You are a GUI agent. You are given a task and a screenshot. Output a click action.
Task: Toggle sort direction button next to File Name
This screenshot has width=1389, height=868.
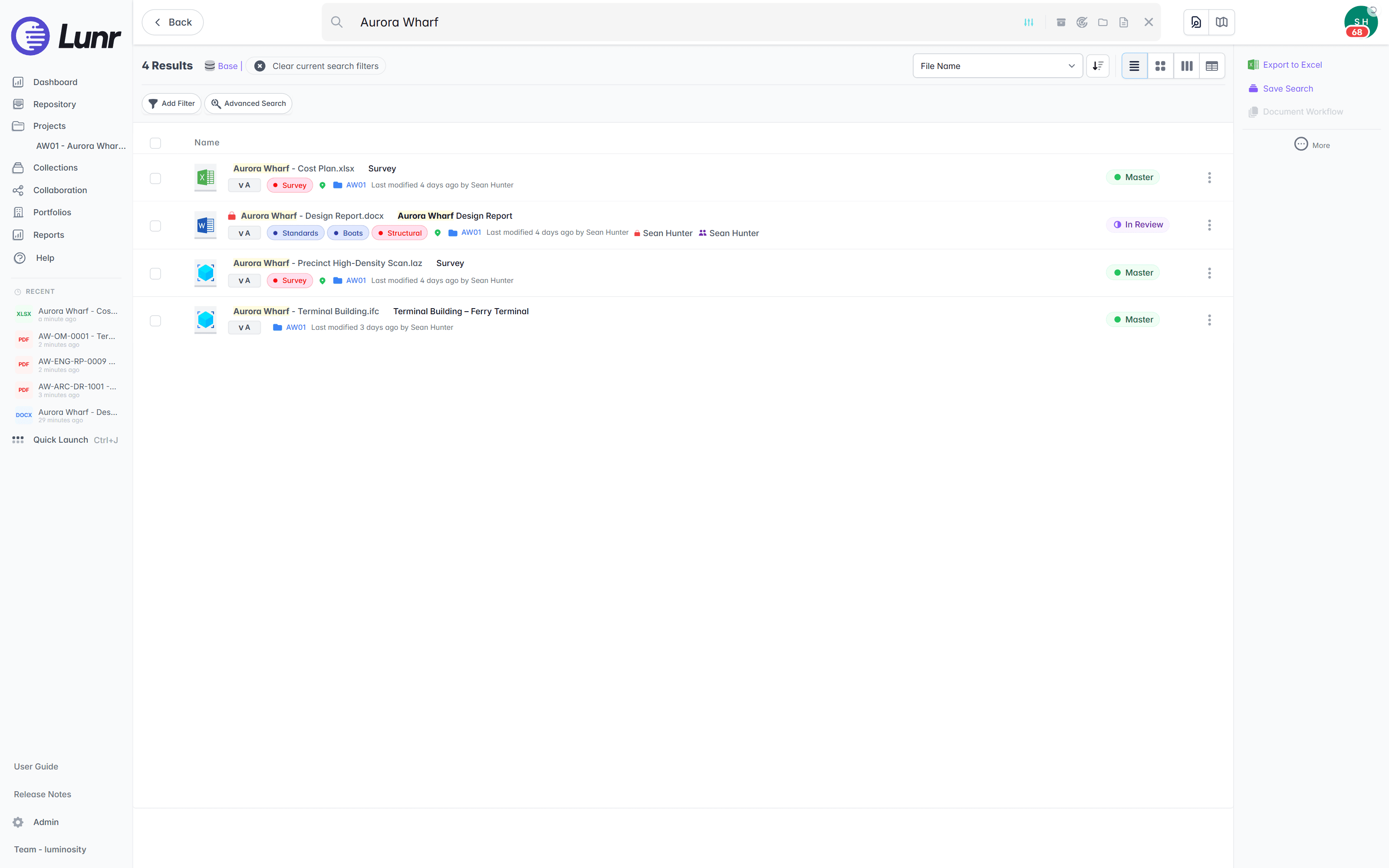click(x=1097, y=66)
